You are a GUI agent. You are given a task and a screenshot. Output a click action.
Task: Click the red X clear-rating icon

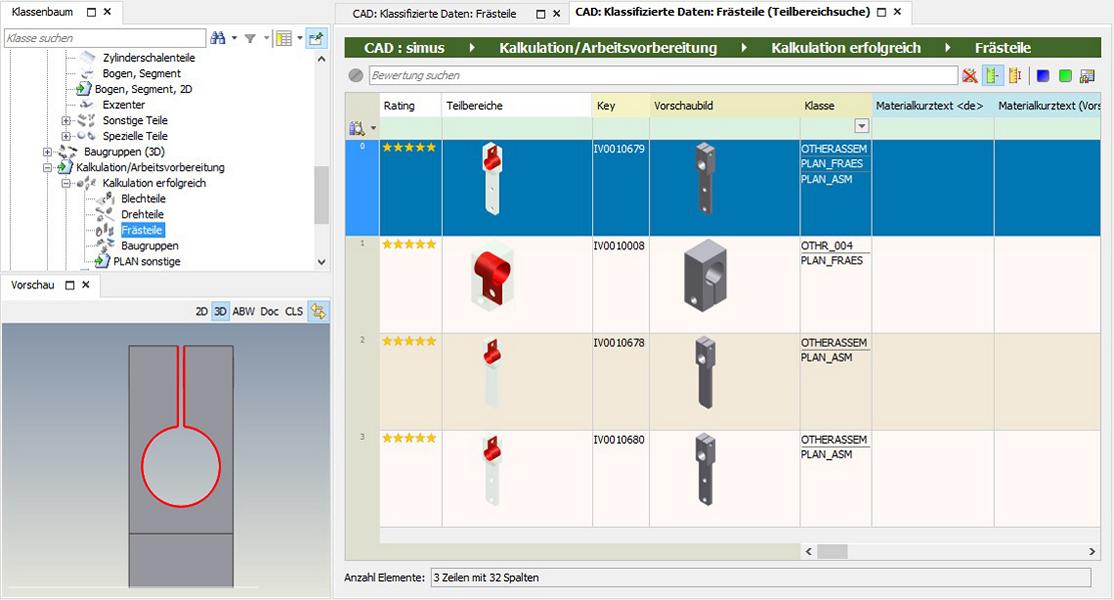[969, 75]
